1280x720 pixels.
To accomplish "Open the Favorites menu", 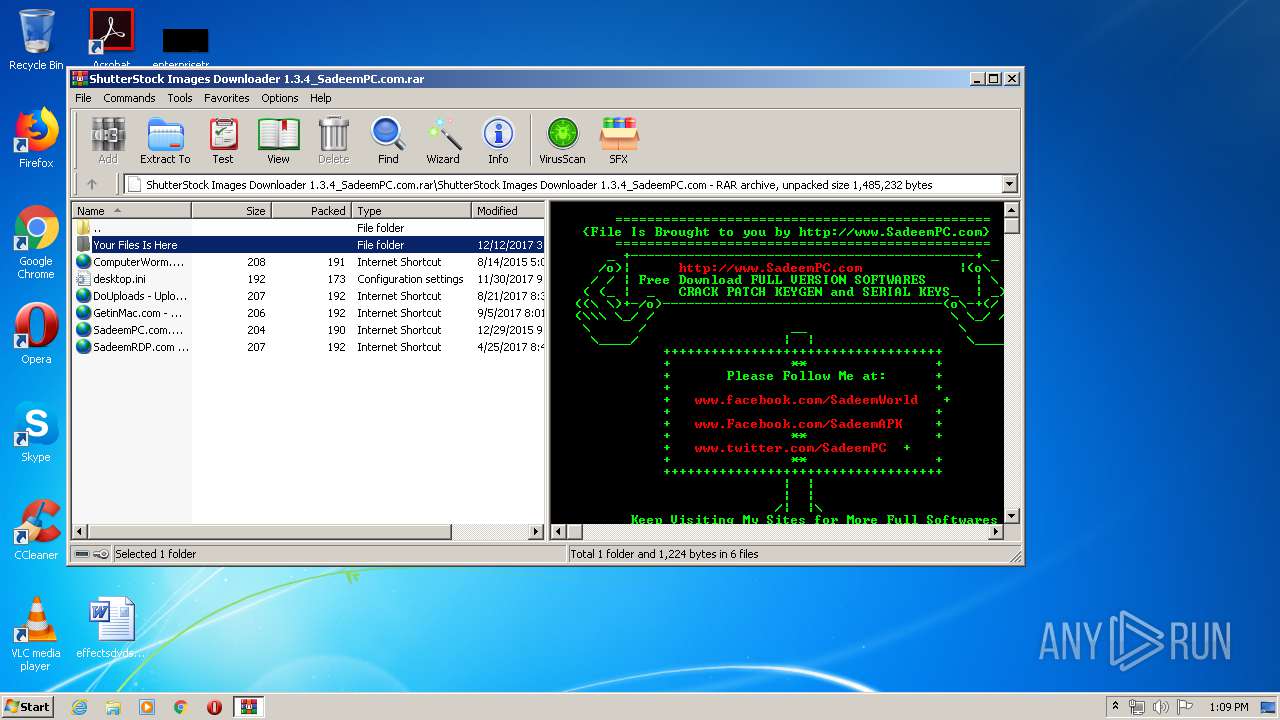I will coord(227,98).
